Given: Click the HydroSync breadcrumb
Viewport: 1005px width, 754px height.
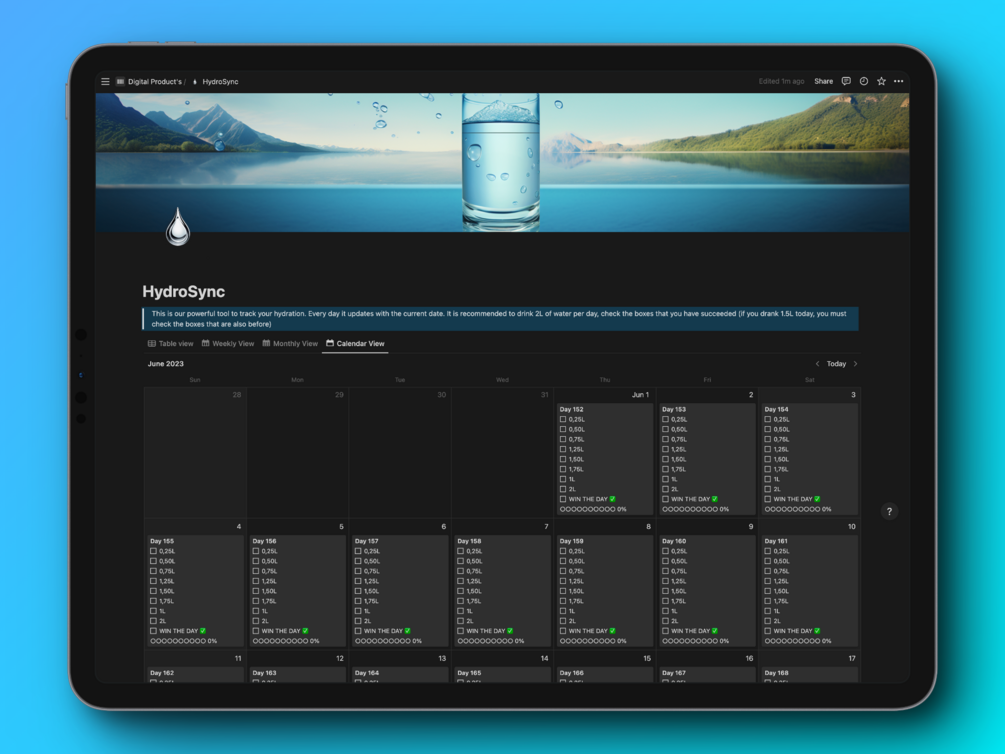Looking at the screenshot, I should pyautogui.click(x=215, y=81).
